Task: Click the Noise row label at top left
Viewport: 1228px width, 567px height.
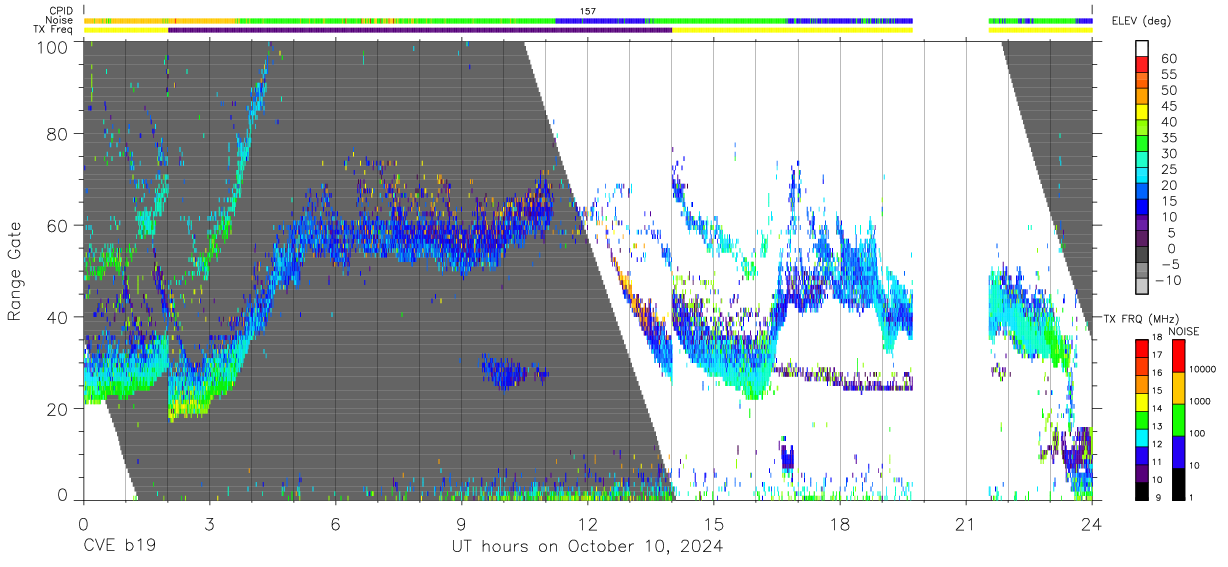Action: [61, 20]
